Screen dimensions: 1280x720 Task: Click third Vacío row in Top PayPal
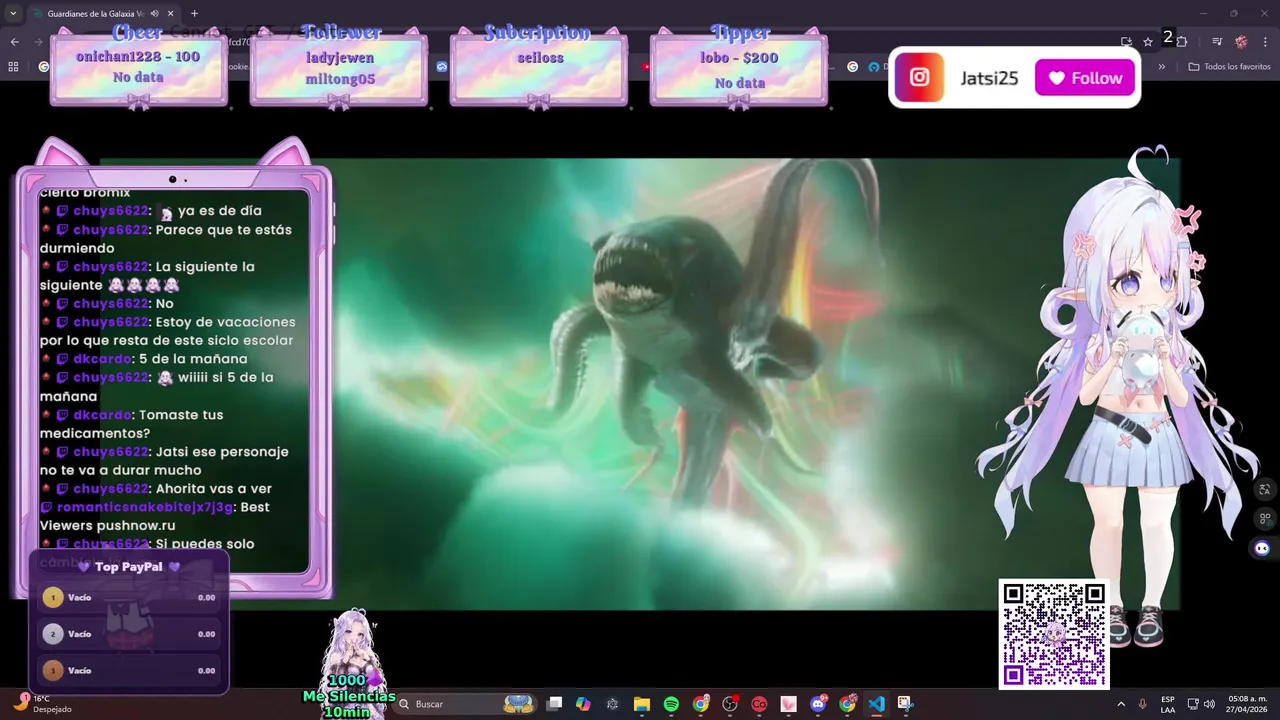(129, 670)
